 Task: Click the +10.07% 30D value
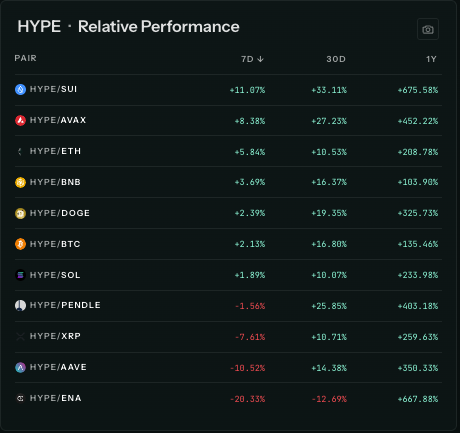tap(329, 275)
